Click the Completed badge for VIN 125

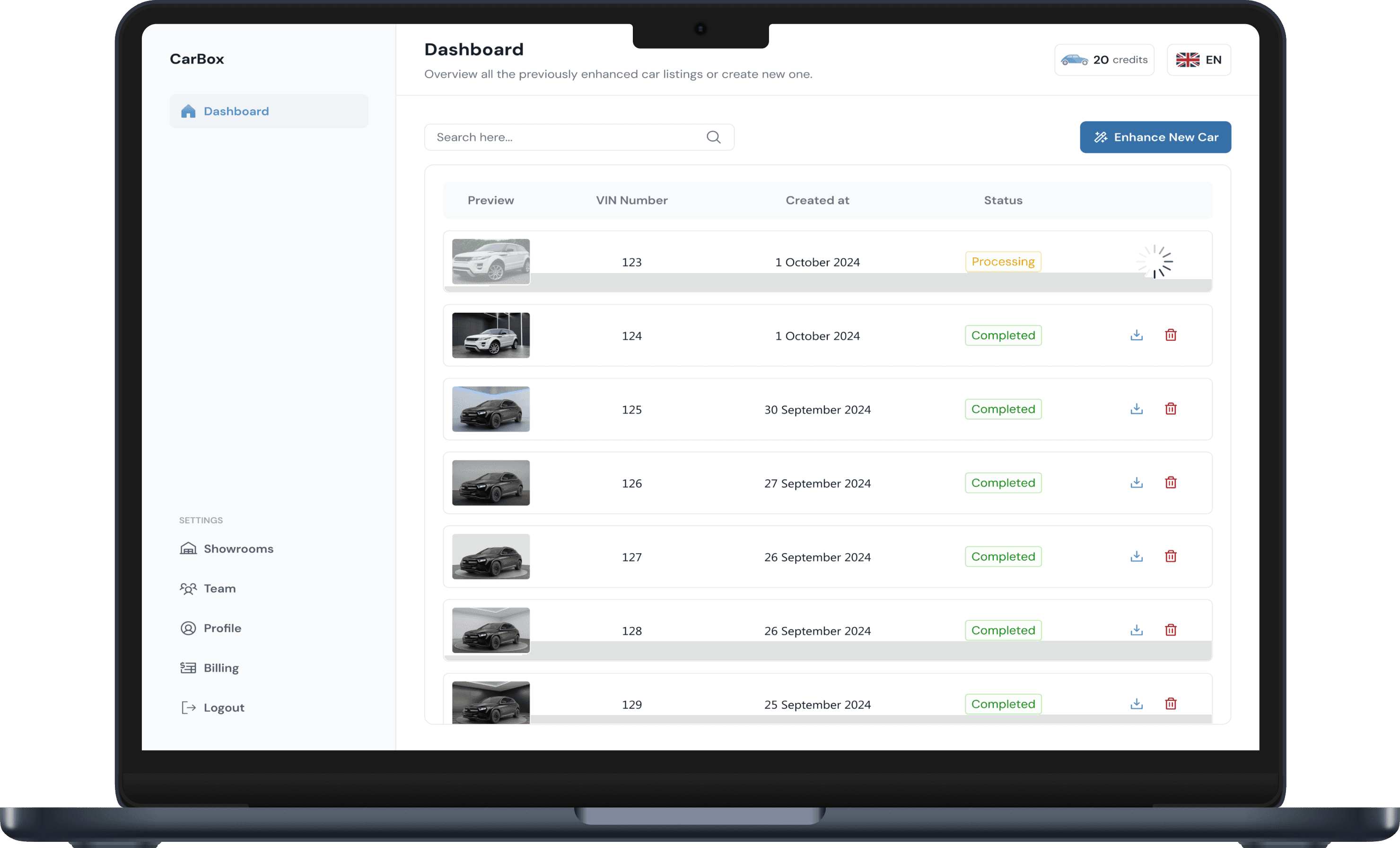pos(1003,409)
